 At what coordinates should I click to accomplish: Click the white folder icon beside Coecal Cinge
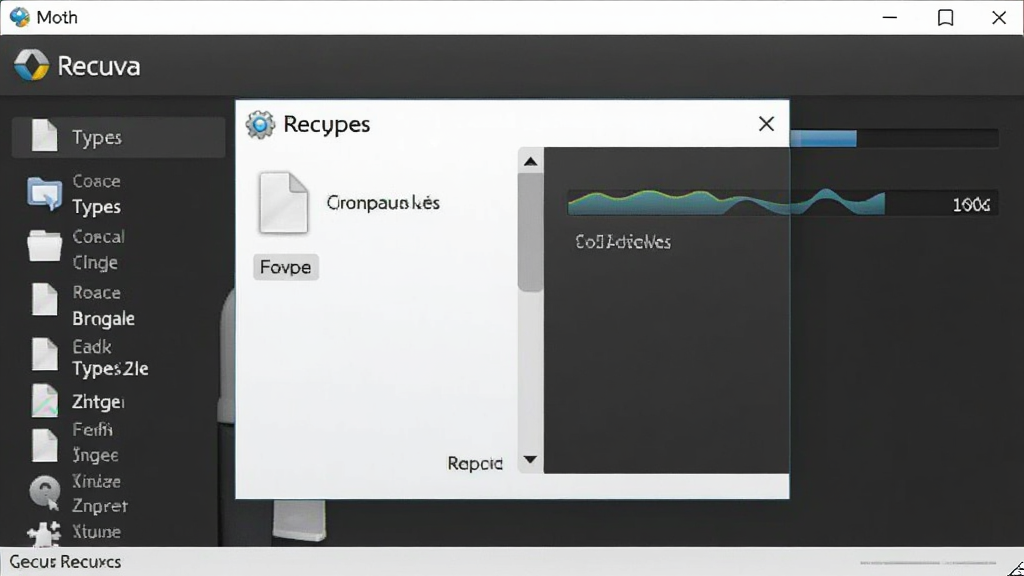pos(44,248)
